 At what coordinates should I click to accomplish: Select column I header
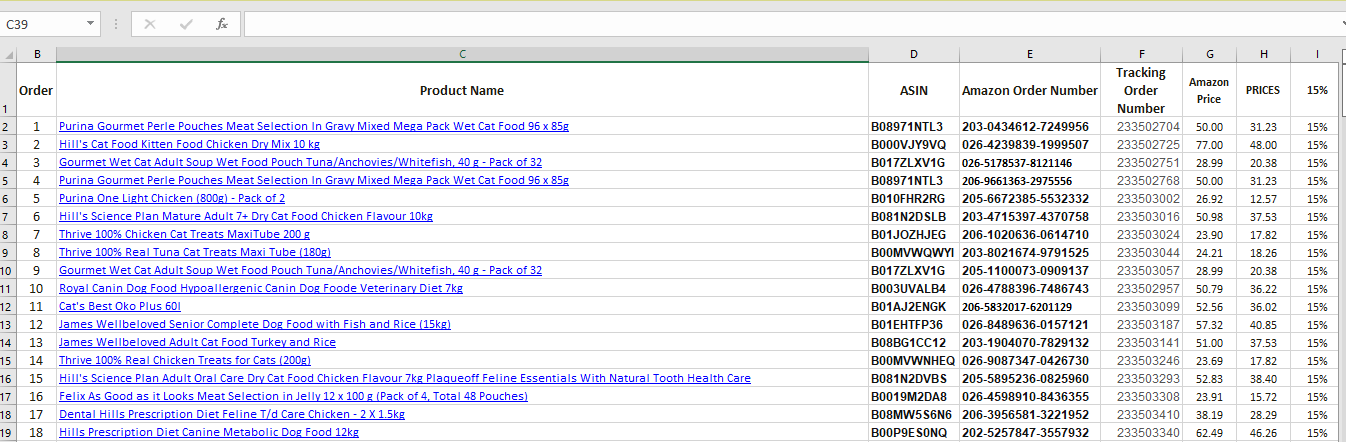pos(1317,54)
